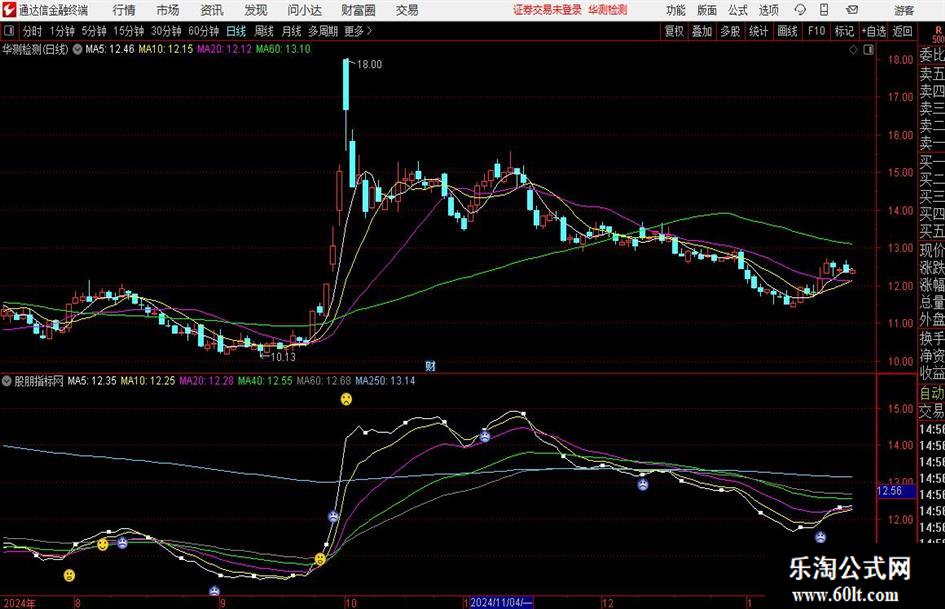The width and height of the screenshot is (945, 609).
Task: Expand 股朋指标网 indicator dropdown arrow
Action: [7, 381]
